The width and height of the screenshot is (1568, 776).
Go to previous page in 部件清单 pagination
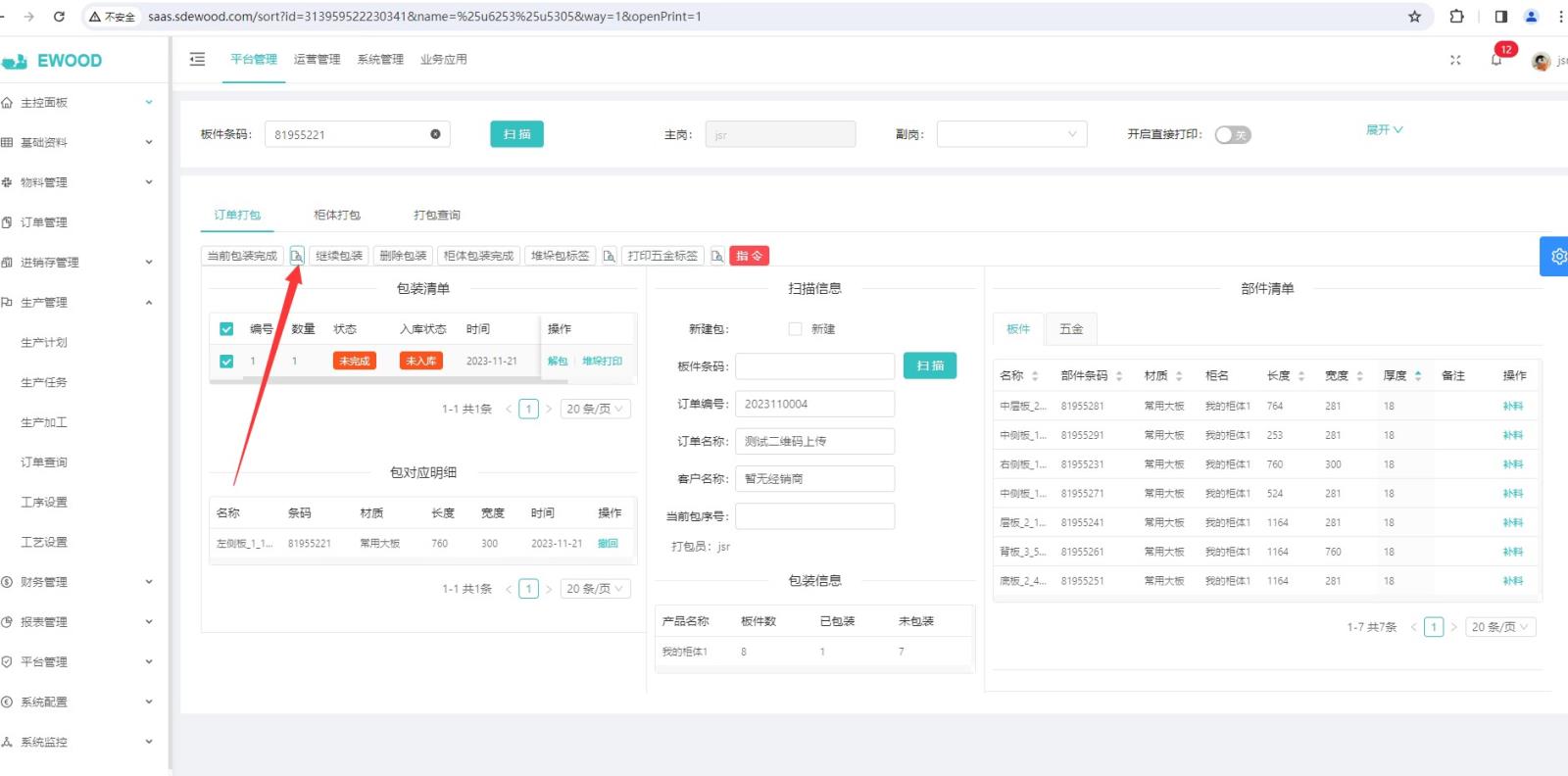pos(1414,627)
